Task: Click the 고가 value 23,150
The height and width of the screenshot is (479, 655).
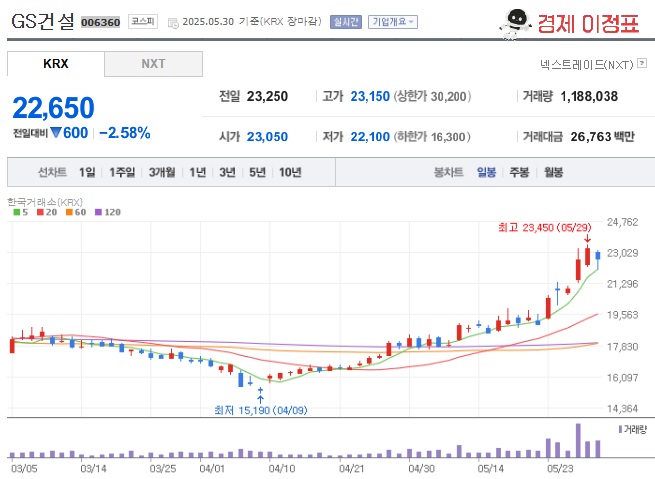Action: (x=370, y=96)
